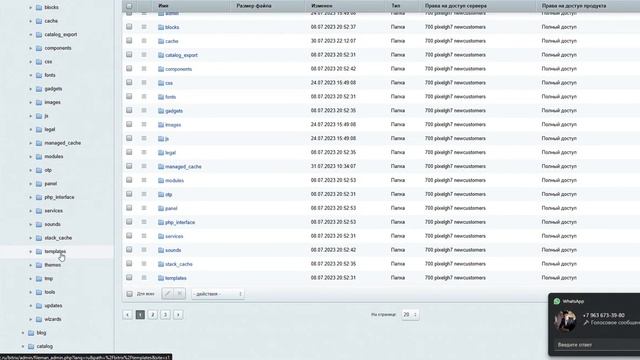Screen dimensions: 640x360
Task: Expand the components node in sidebar tree
Action: pyautogui.click(x=30, y=48)
